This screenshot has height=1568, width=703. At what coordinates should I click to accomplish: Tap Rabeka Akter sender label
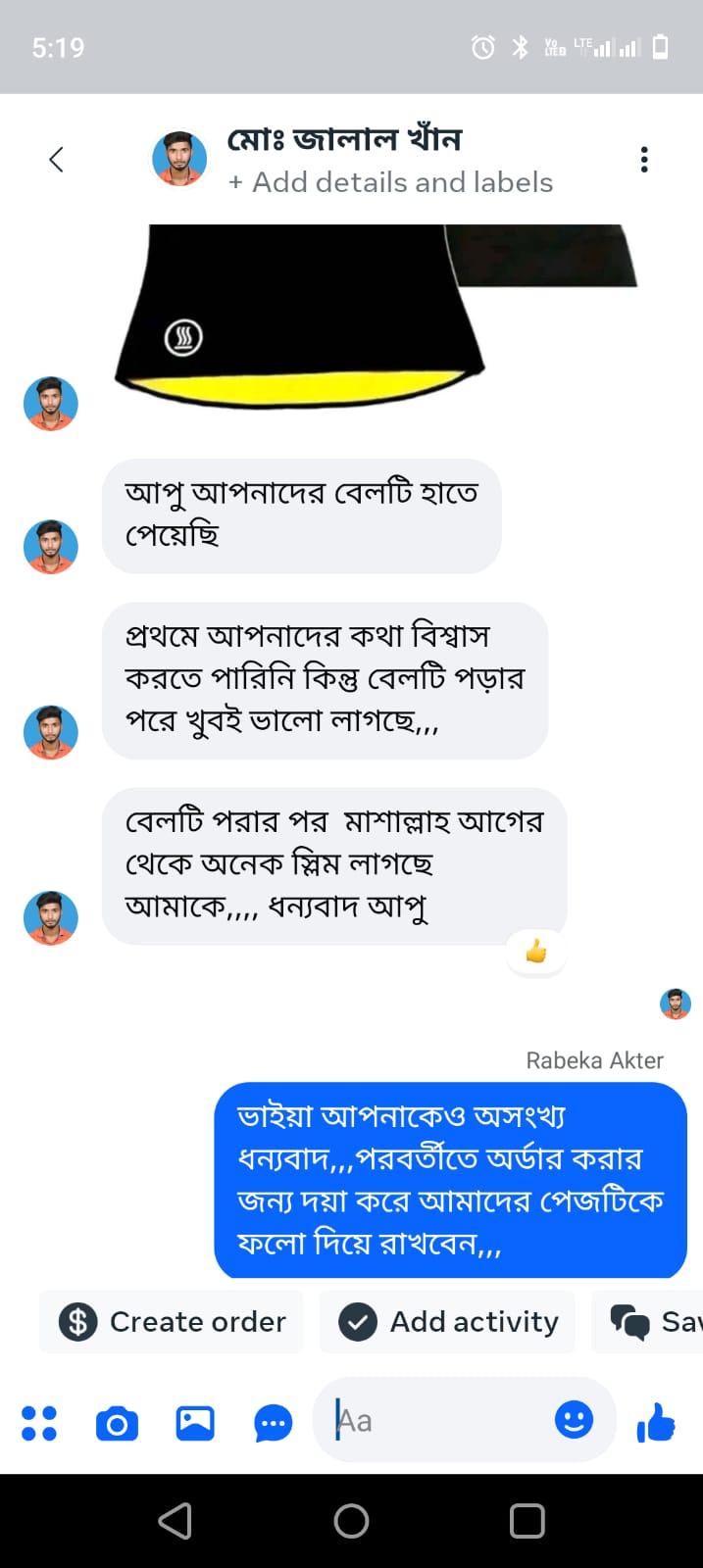pos(593,1059)
